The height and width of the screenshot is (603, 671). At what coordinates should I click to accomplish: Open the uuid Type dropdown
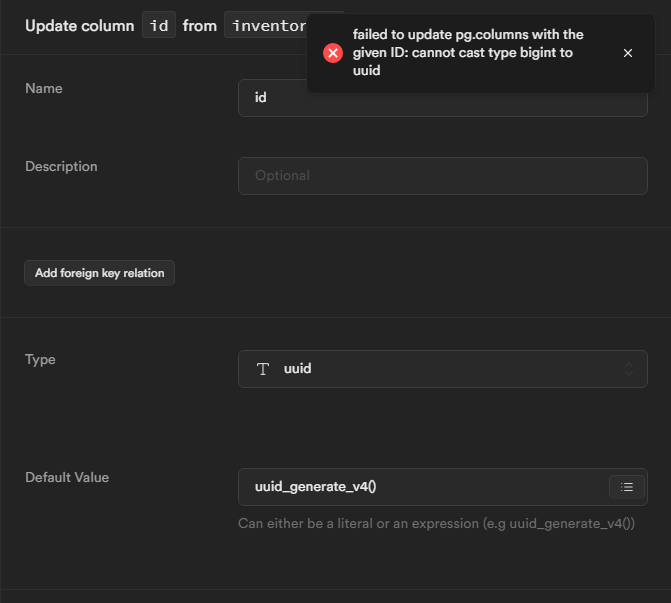[442, 369]
